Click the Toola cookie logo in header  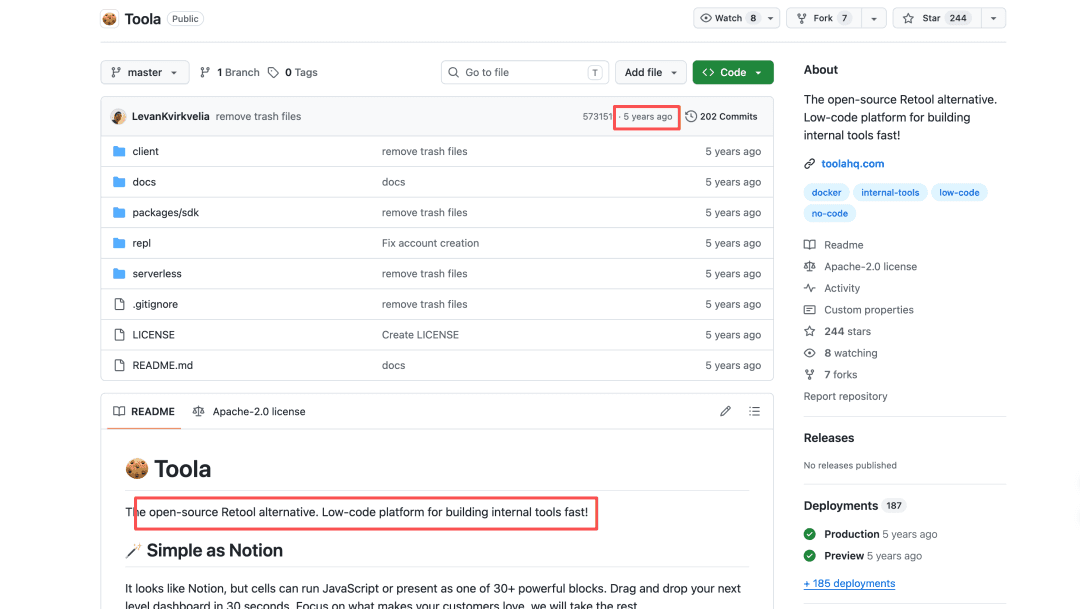[110, 19]
